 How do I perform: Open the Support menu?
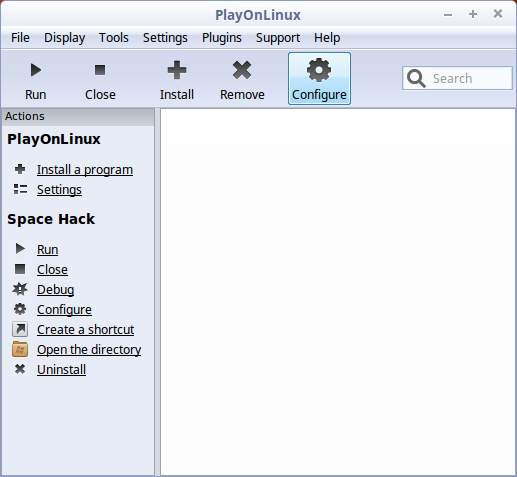tap(278, 37)
